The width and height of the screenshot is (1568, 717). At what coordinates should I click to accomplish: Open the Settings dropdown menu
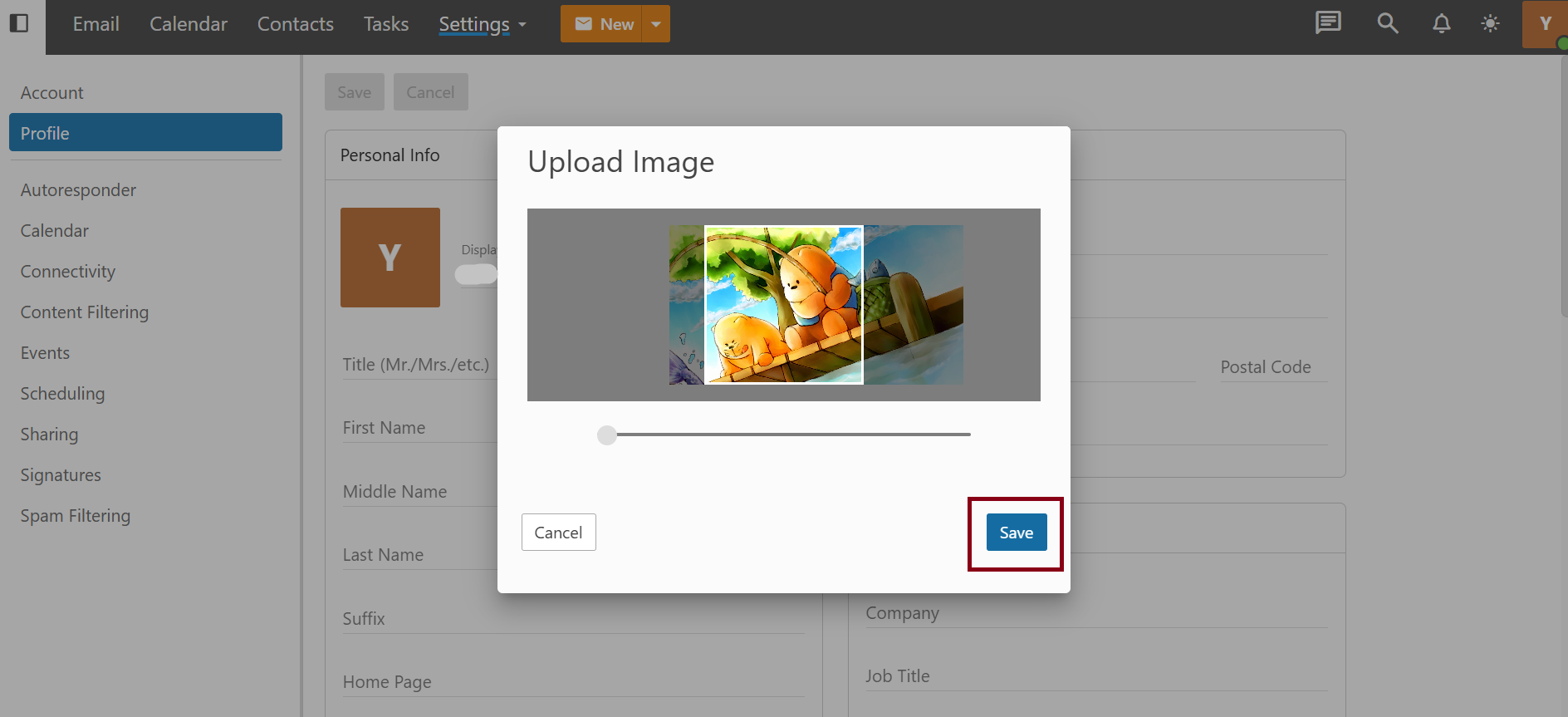[x=483, y=24]
